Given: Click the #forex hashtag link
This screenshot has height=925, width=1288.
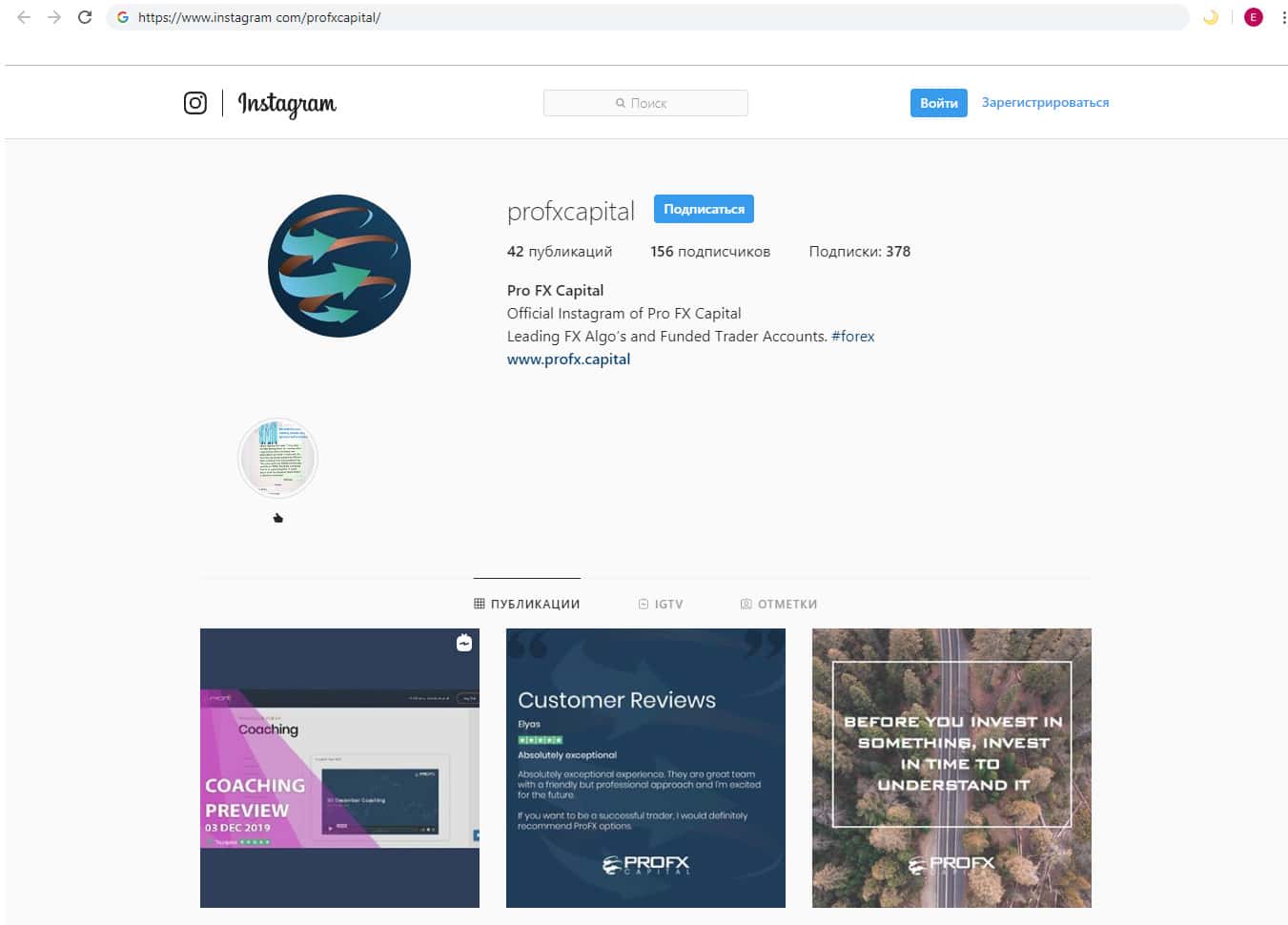Looking at the screenshot, I should pyautogui.click(x=852, y=336).
